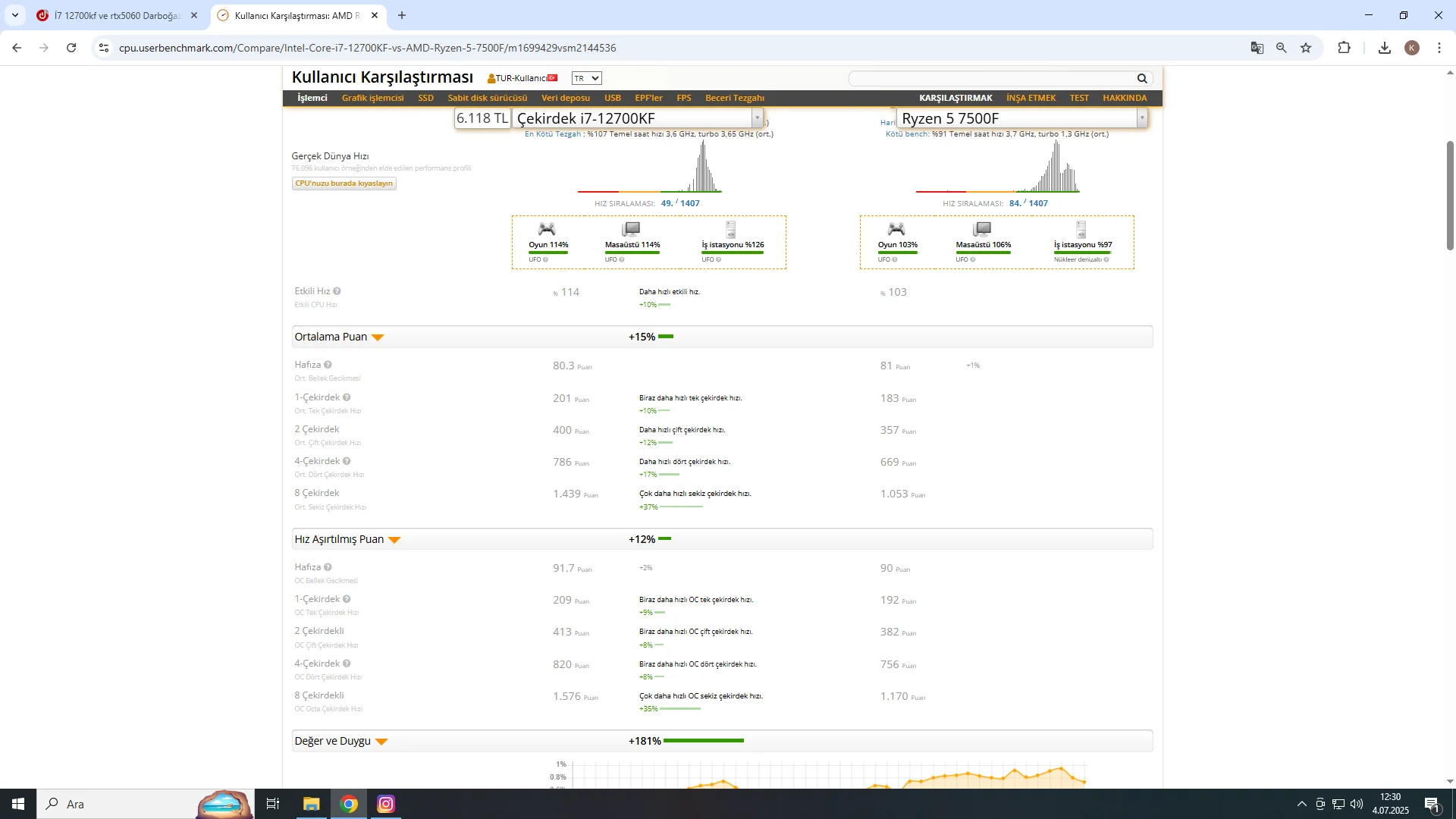Screen dimensions: 1456x819
Task: Click the Google Translate page icon
Action: pyautogui.click(x=1257, y=48)
